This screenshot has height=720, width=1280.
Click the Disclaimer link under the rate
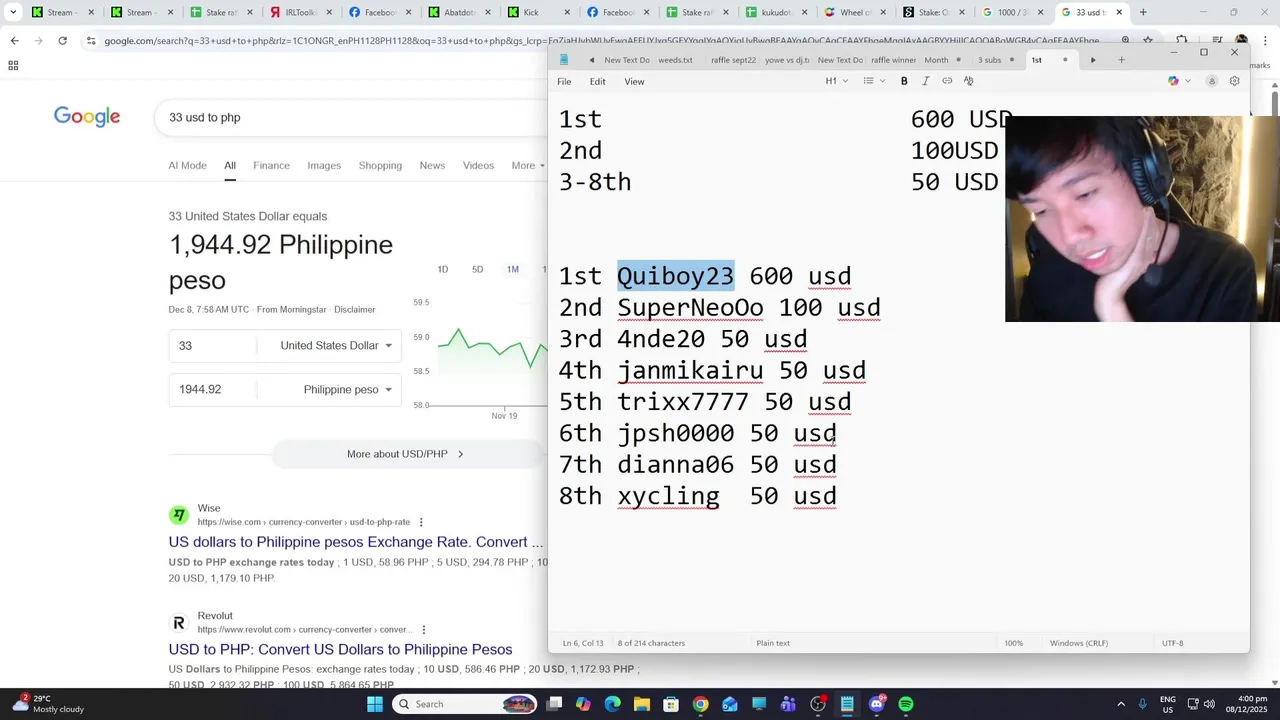355,310
